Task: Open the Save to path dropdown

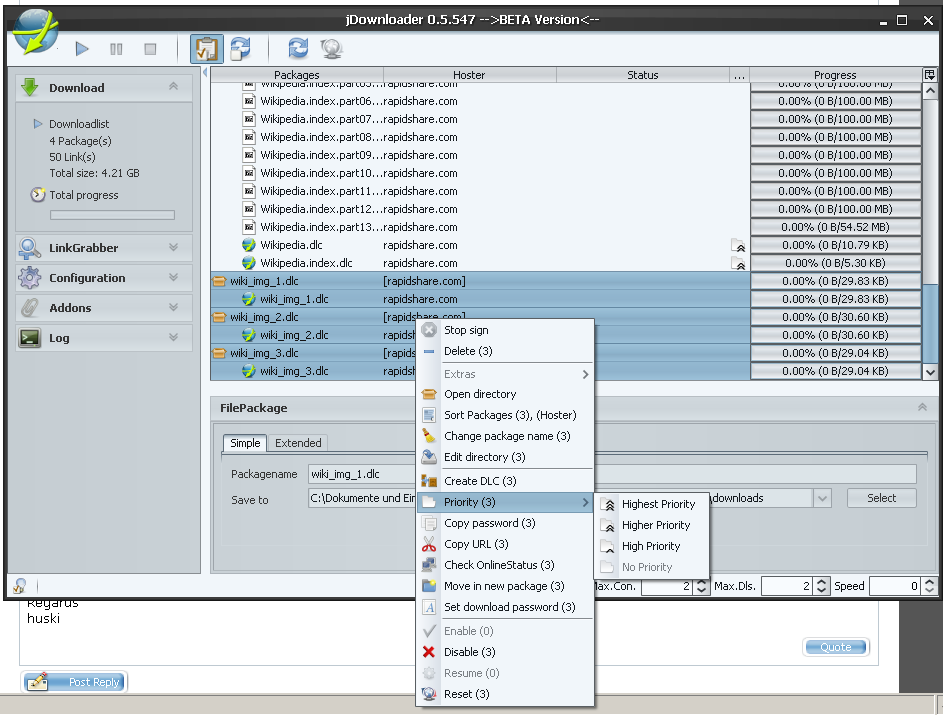Action: [822, 498]
